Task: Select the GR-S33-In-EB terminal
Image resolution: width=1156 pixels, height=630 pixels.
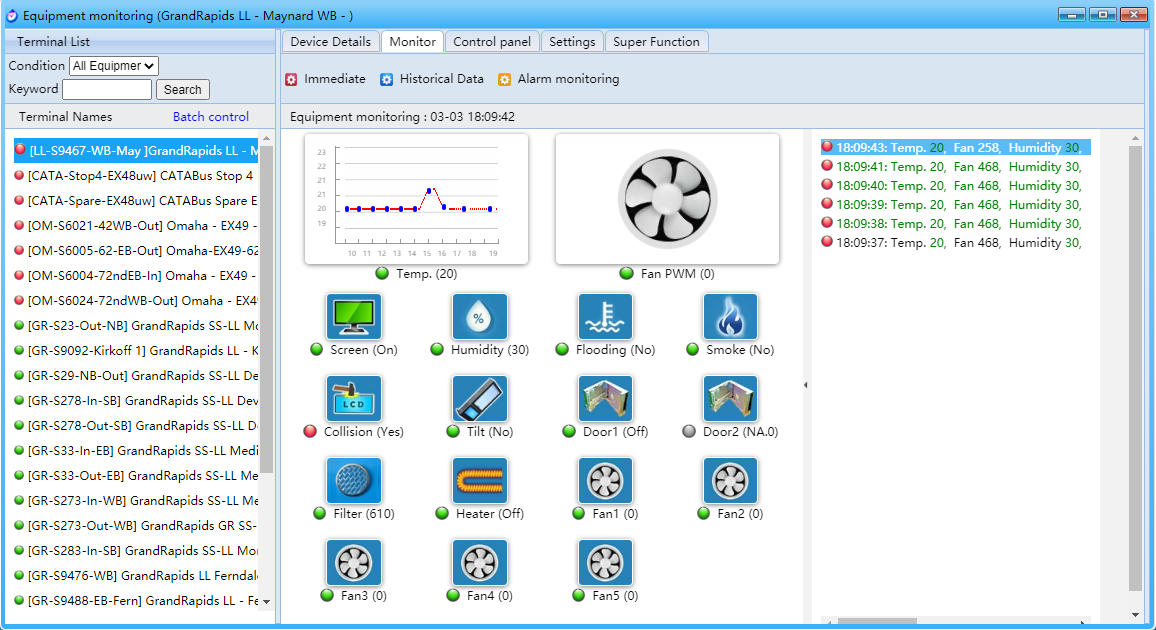Action: tap(136, 450)
